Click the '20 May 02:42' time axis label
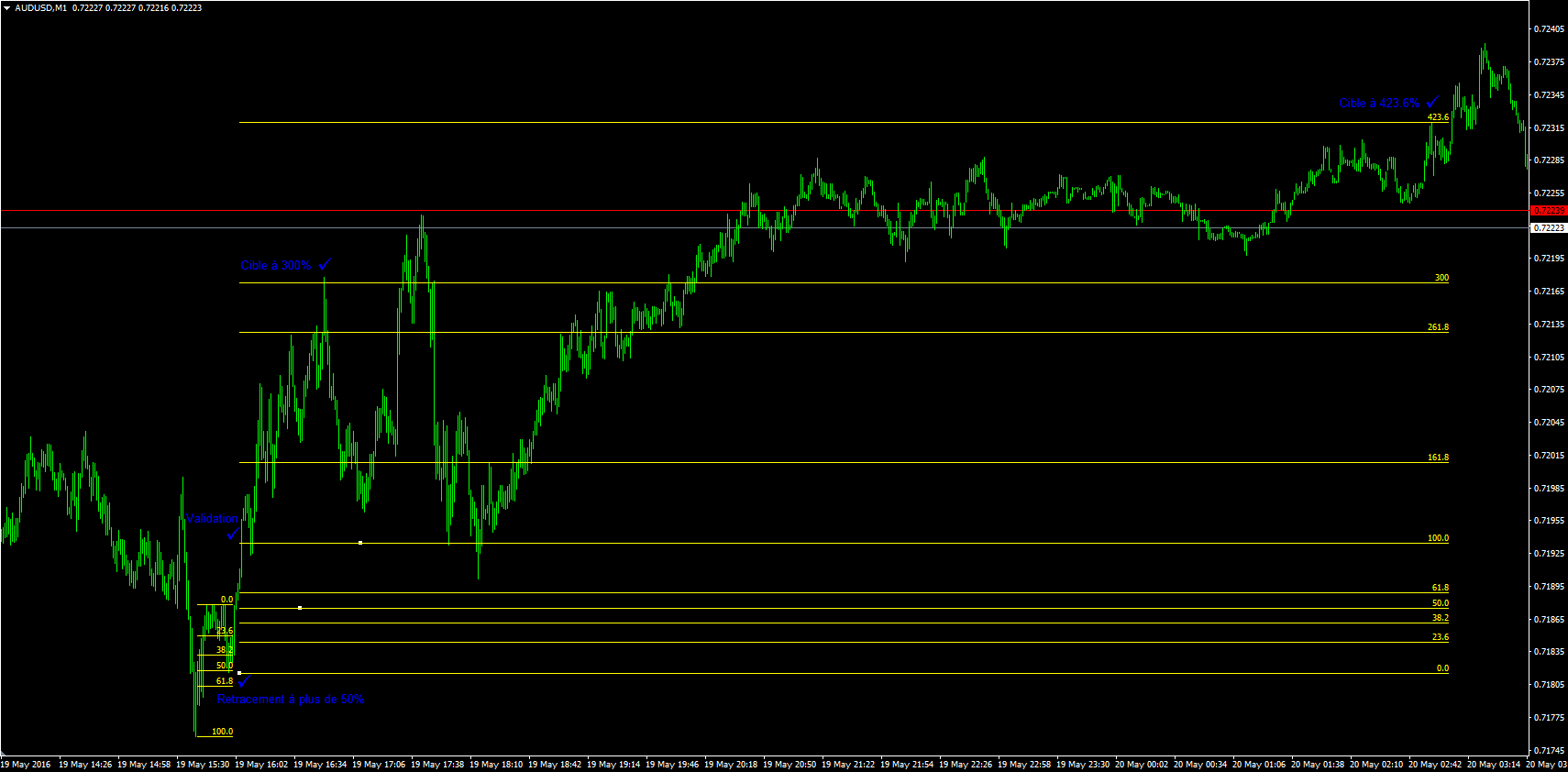 [x=1435, y=765]
